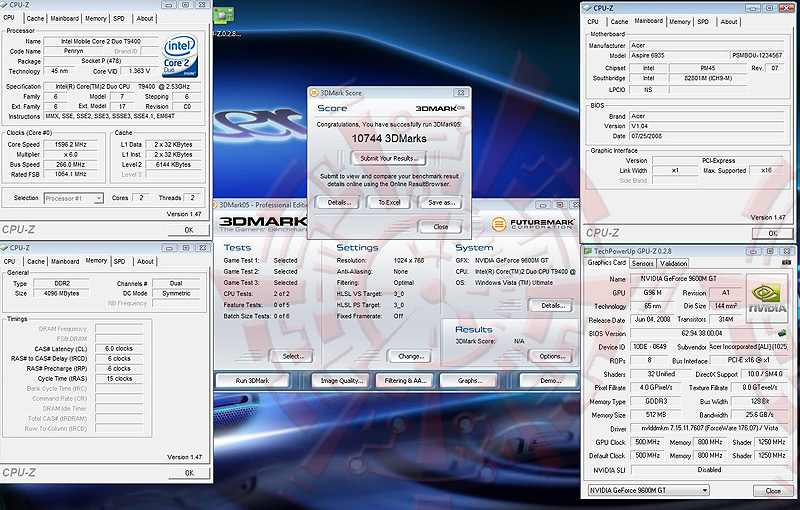Screen dimensions: 800x510
Task: Click the NVIDIA logo in GPU-Z
Action: pyautogui.click(x=766, y=298)
